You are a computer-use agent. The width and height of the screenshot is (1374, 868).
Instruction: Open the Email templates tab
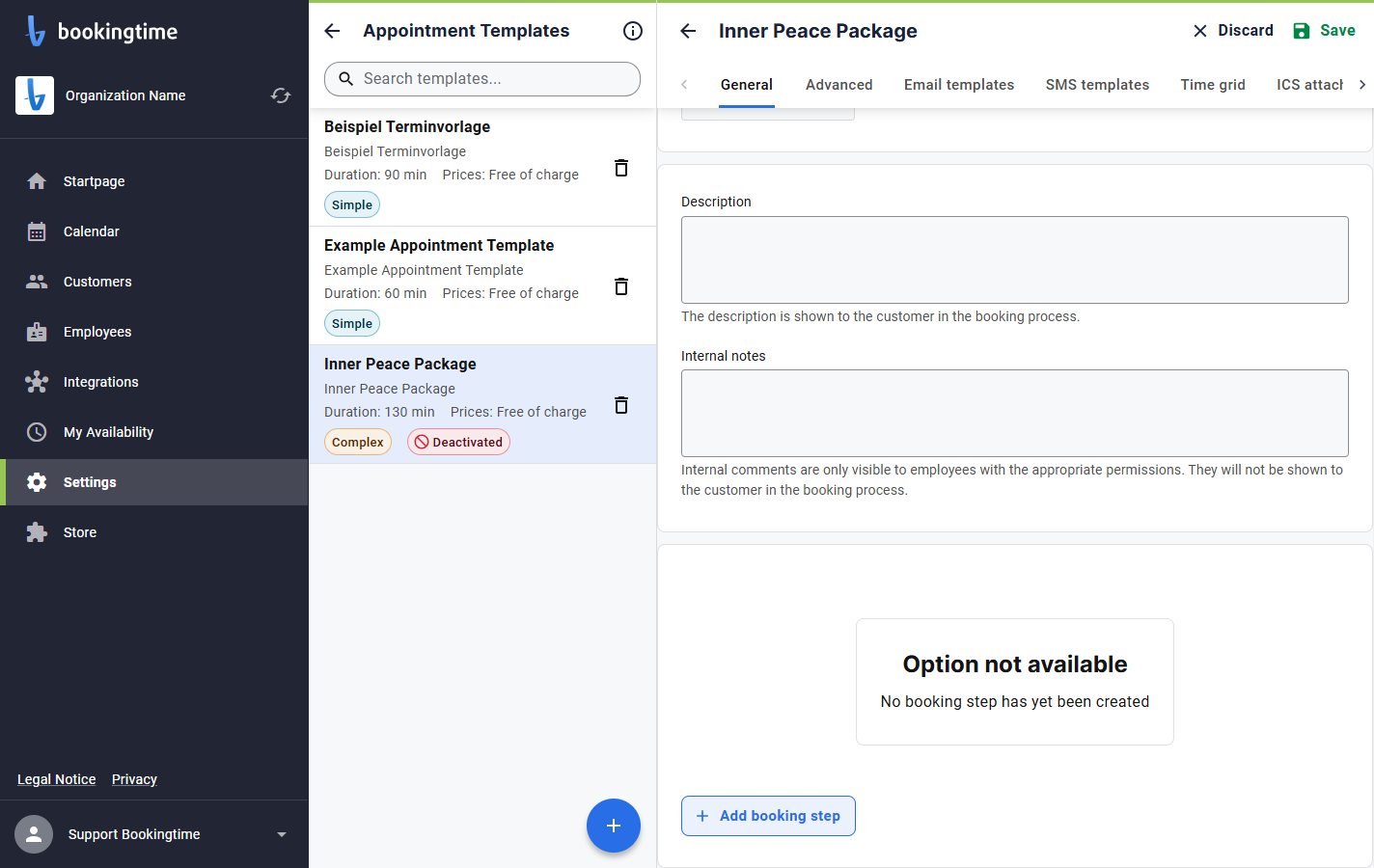pyautogui.click(x=959, y=85)
